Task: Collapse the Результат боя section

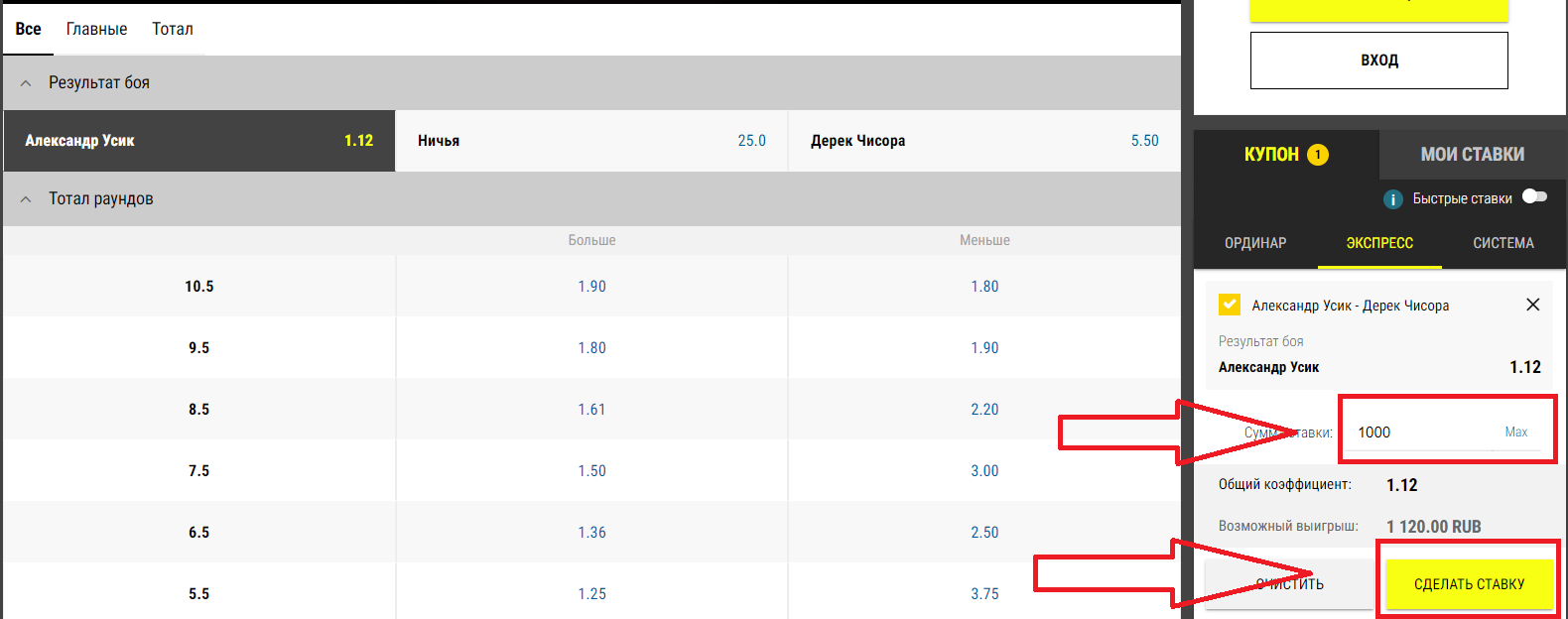Action: point(27,83)
